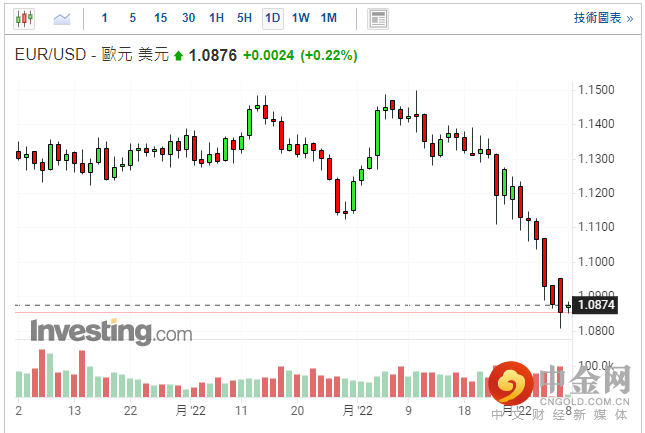Click the EUR/USD pair title
The width and height of the screenshot is (645, 433).
coord(55,55)
